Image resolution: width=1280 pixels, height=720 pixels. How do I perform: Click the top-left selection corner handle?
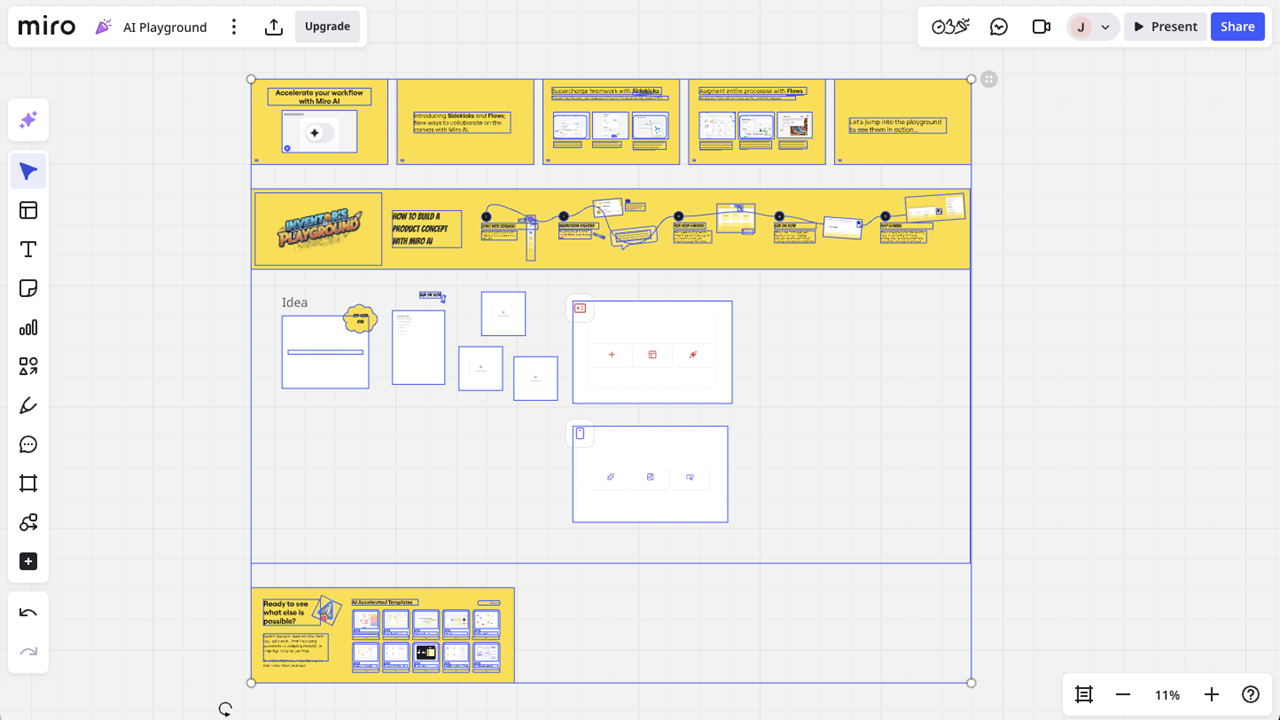(x=251, y=79)
